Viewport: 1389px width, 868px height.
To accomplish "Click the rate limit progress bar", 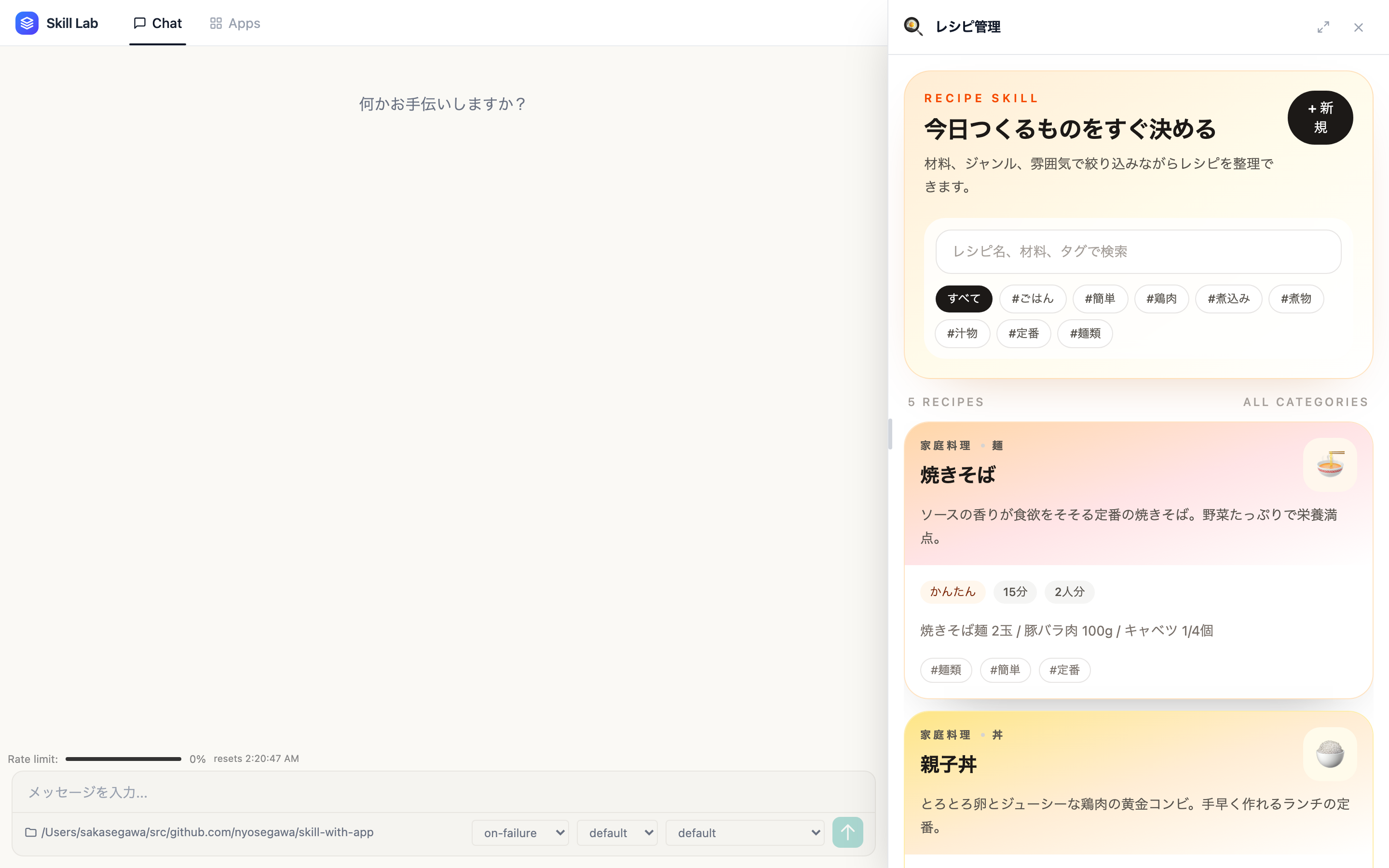I will click(x=123, y=759).
